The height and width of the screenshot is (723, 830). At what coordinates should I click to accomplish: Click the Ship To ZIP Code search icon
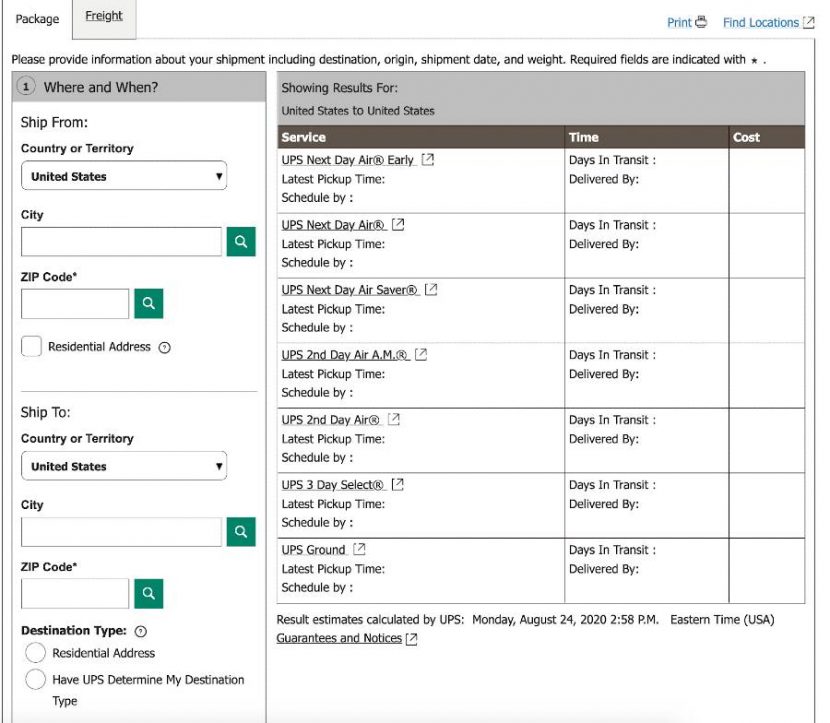(x=148, y=594)
